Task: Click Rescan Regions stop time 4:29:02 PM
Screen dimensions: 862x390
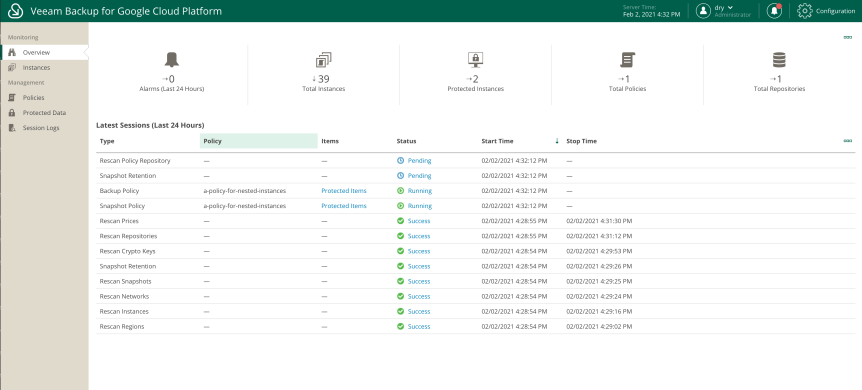Action: coord(599,327)
